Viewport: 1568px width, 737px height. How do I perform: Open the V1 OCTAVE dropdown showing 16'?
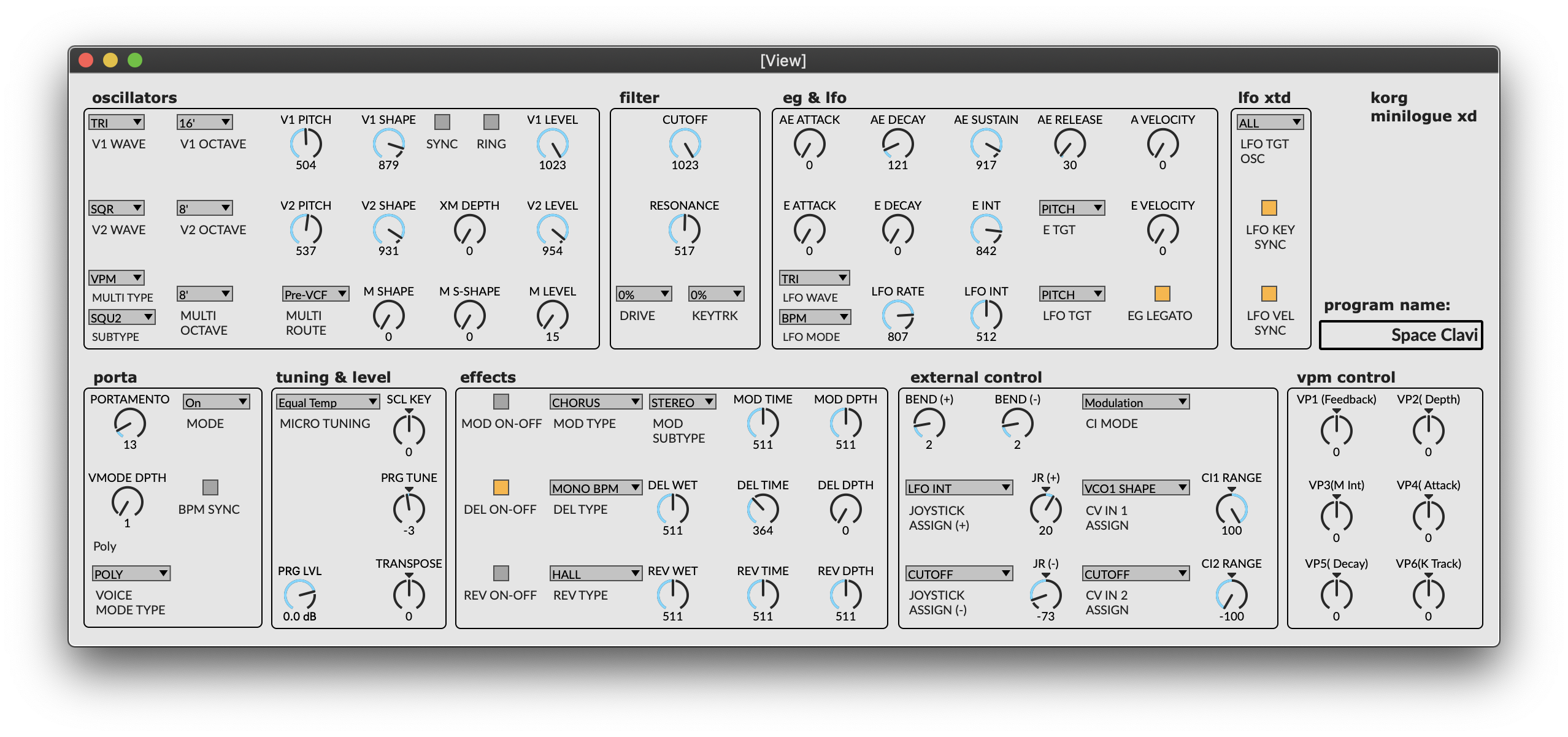pos(204,123)
